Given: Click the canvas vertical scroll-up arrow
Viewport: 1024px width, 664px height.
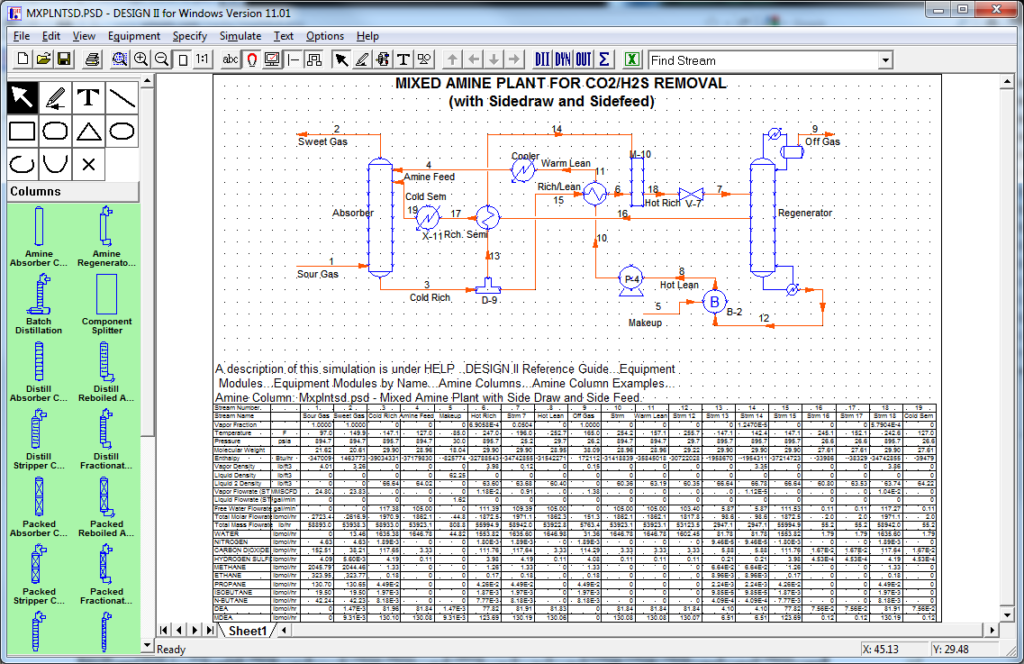Looking at the screenshot, I should pyautogui.click(x=1007, y=82).
